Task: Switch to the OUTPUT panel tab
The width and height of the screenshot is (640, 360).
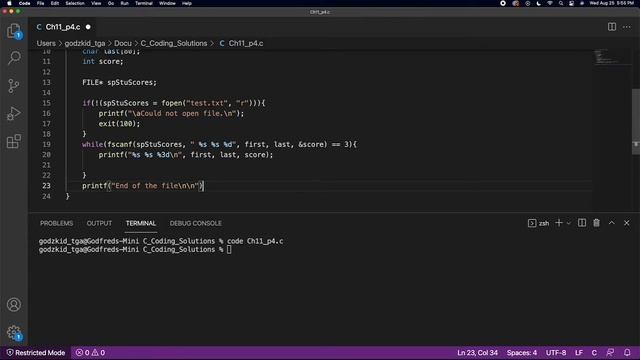Action: point(99,223)
